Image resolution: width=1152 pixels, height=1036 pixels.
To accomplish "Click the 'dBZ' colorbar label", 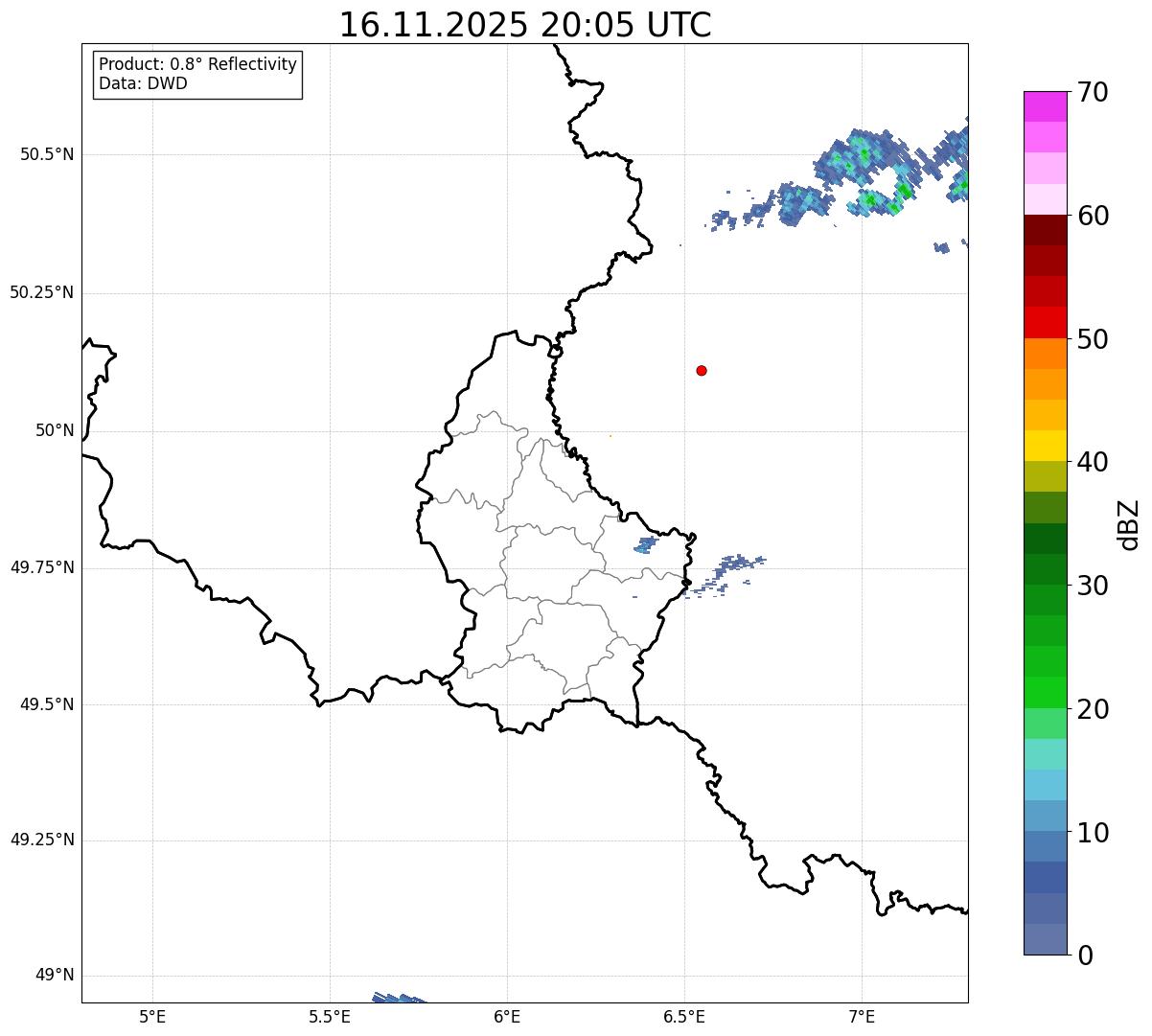I will pyautogui.click(x=1129, y=524).
